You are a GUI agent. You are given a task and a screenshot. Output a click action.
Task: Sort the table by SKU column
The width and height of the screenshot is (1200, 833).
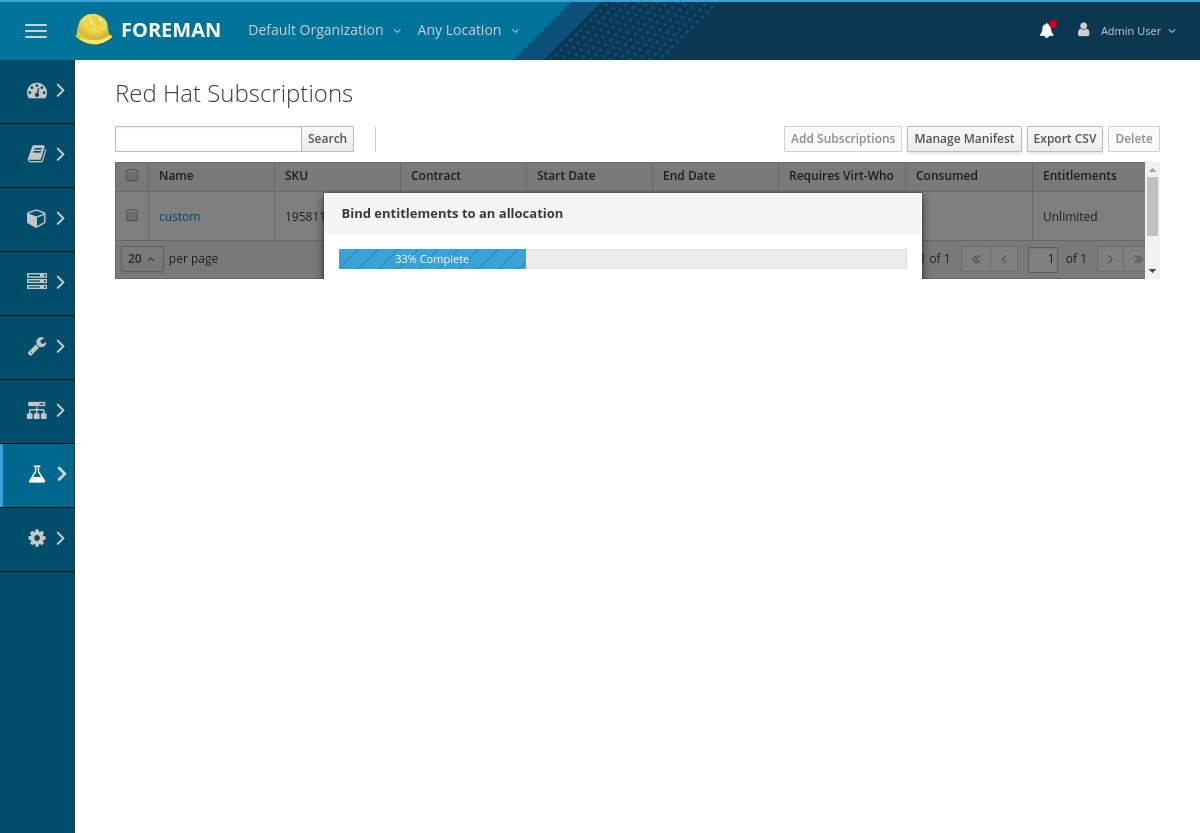[296, 176]
